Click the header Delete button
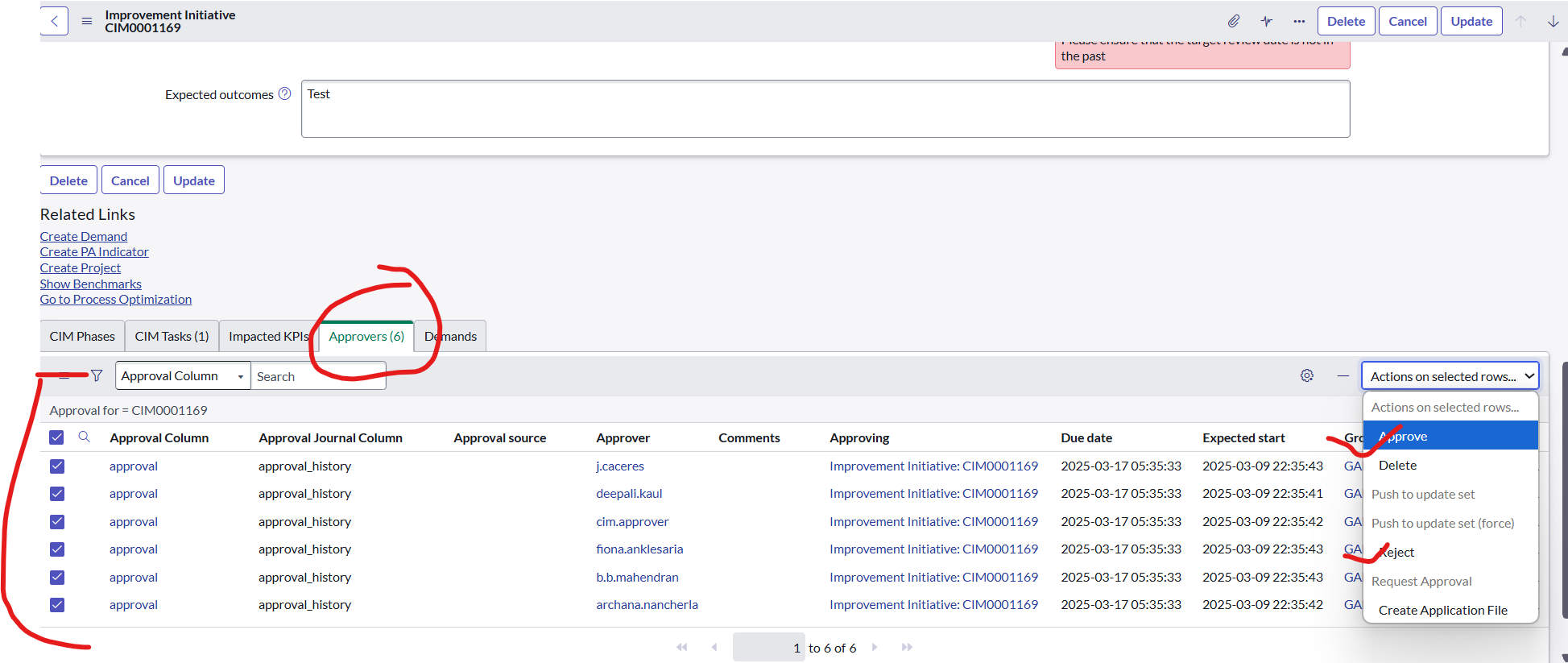This screenshot has height=663, width=1568. pyautogui.click(x=1347, y=21)
